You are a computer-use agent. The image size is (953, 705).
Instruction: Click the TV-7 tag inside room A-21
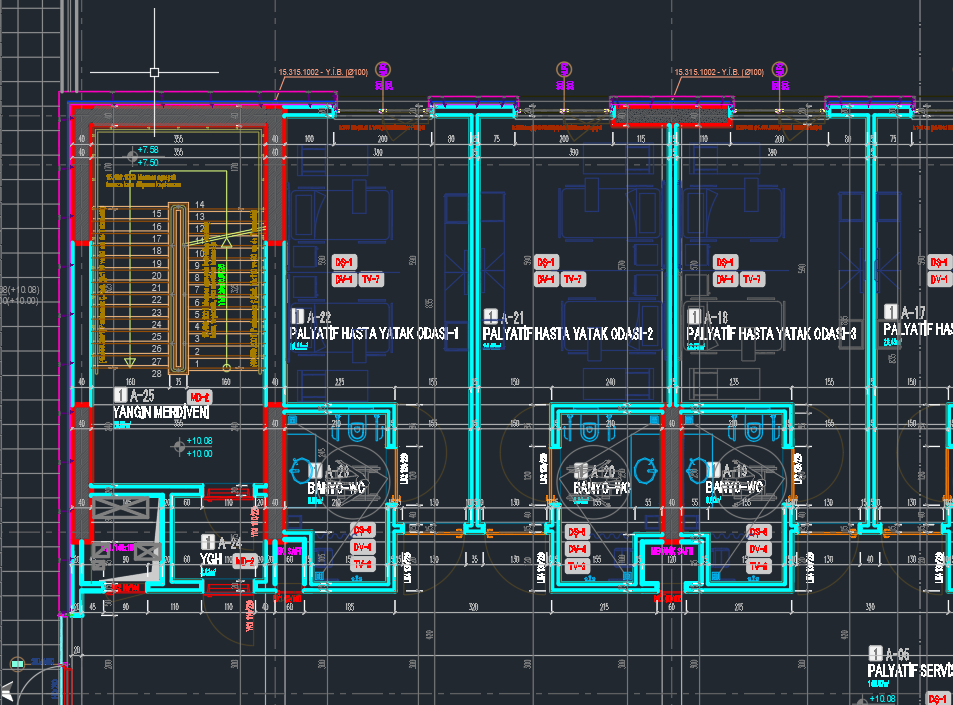(573, 279)
